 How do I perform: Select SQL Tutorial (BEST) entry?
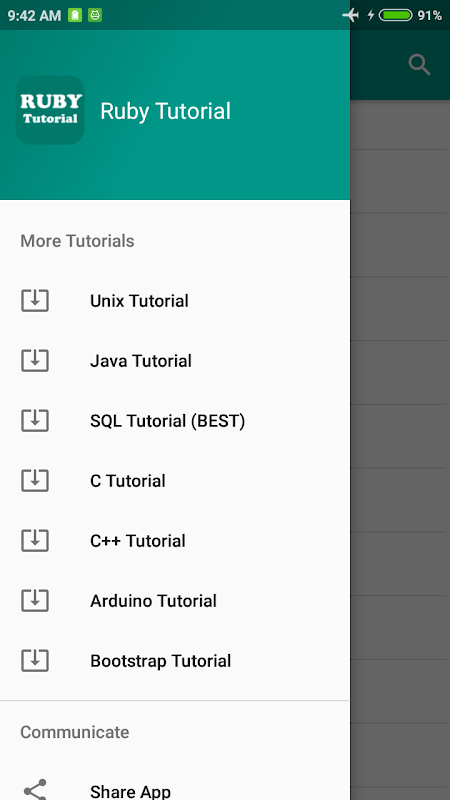[175, 421]
